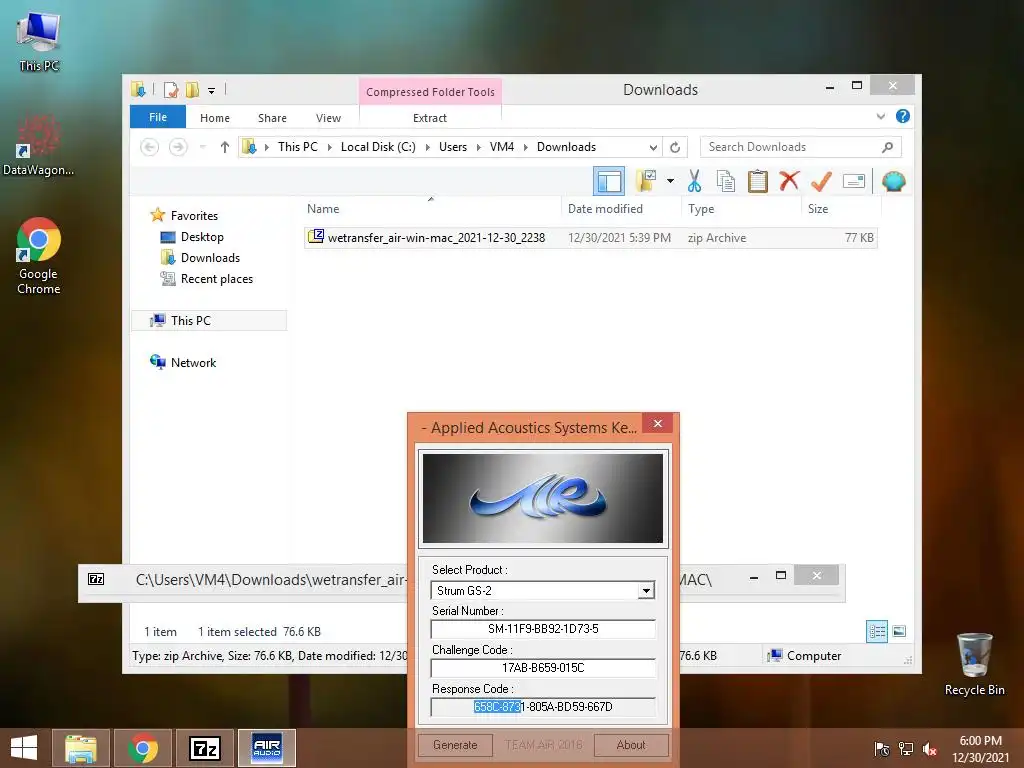This screenshot has height=768, width=1024.
Task: Open the File ribbon tab
Action: click(x=158, y=117)
